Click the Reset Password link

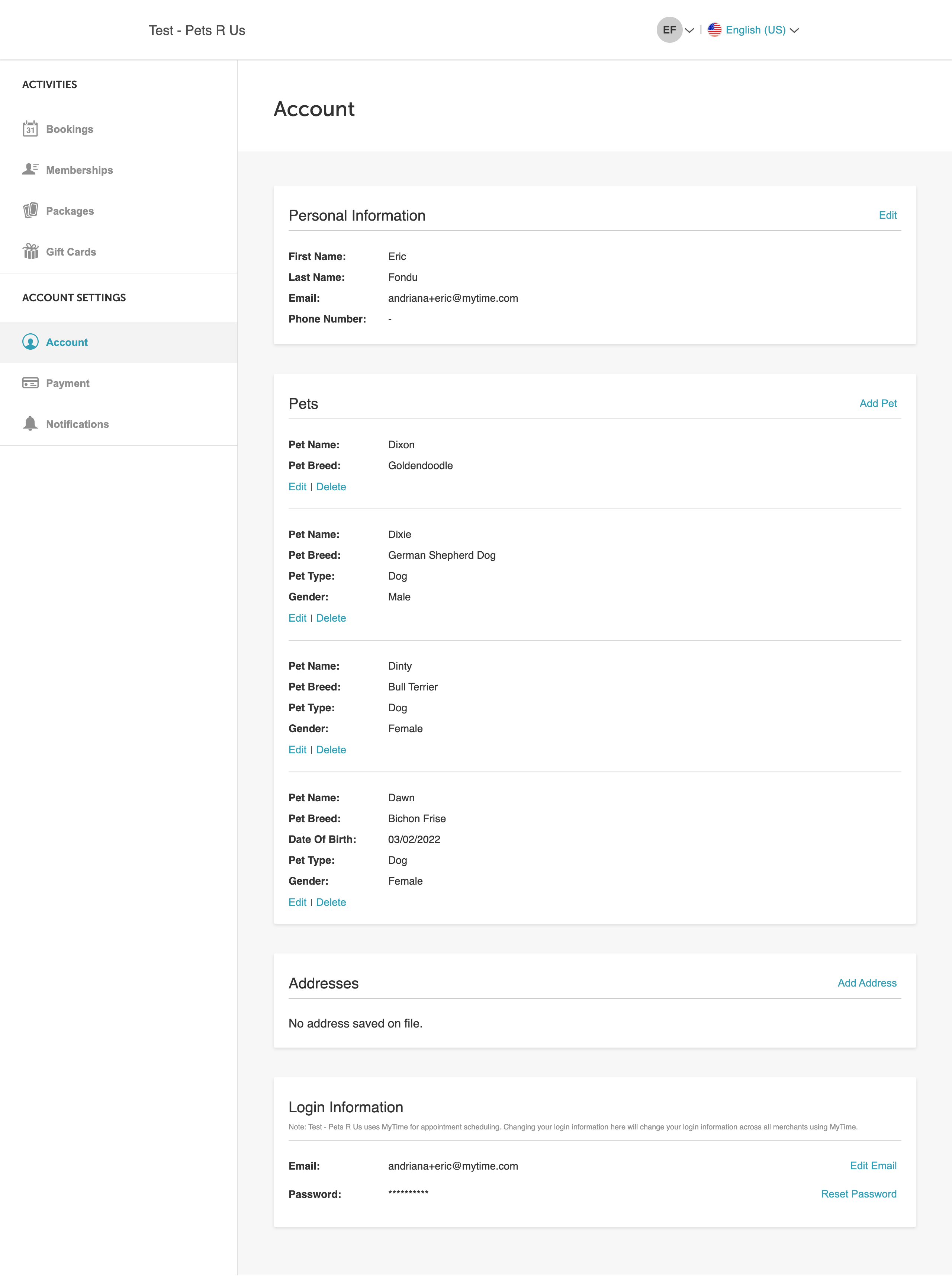(x=858, y=1193)
